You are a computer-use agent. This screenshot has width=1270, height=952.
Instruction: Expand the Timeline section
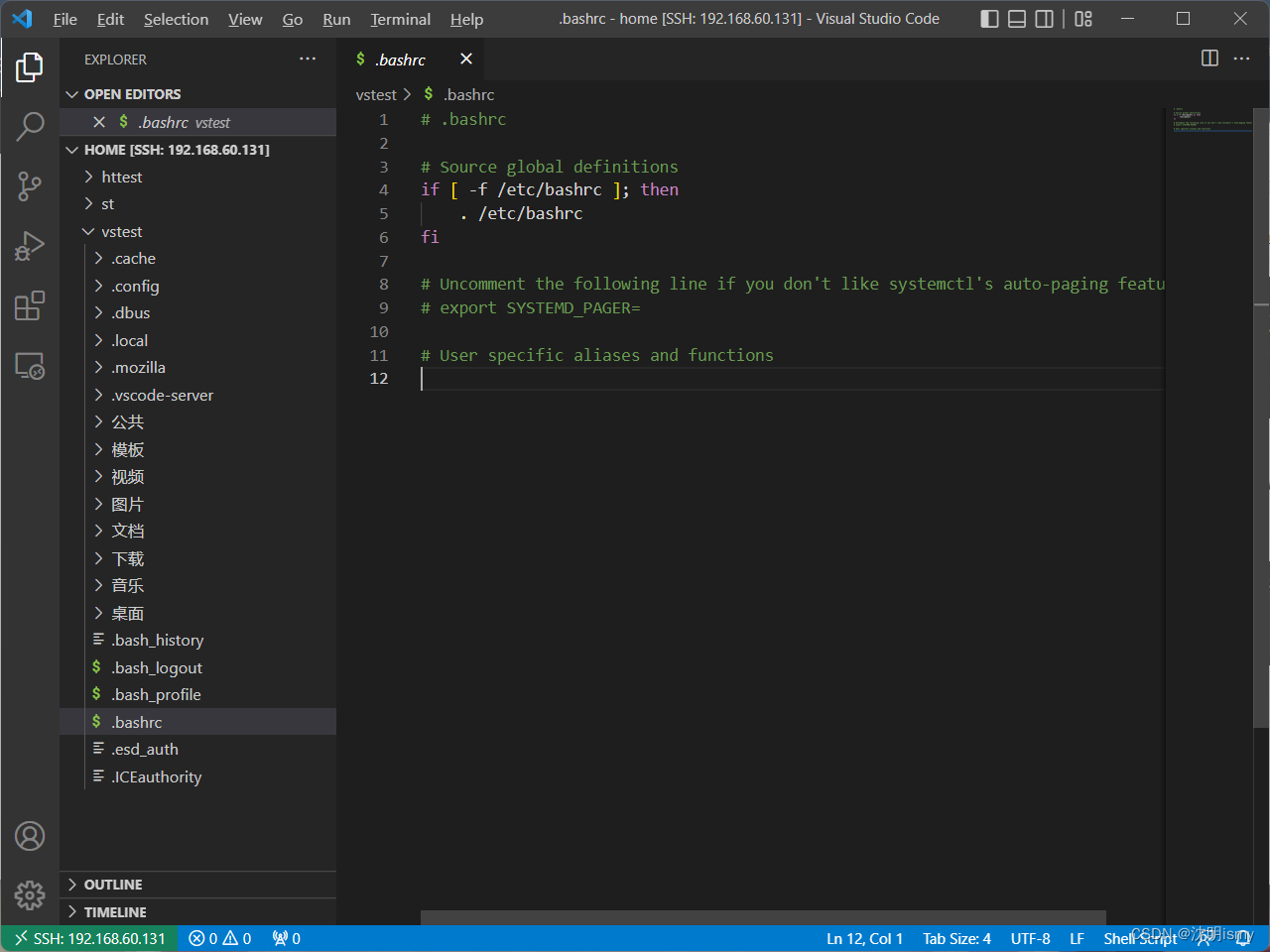tap(197, 912)
